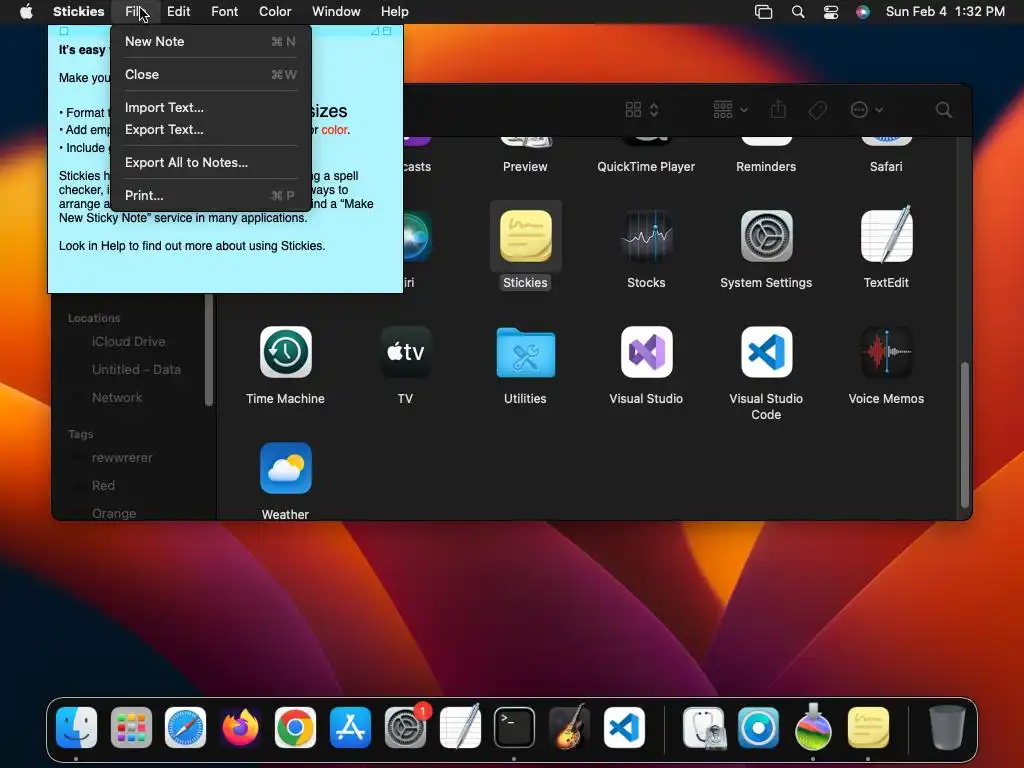Open the Group By dropdown in Finder
1024x768 pixels.
point(730,110)
